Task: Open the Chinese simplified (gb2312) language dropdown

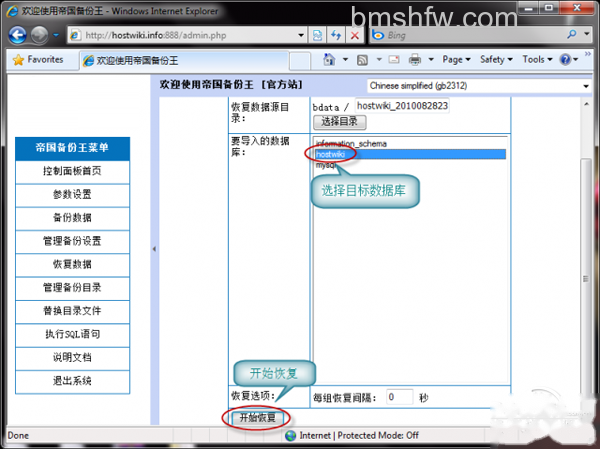Action: tap(479, 86)
